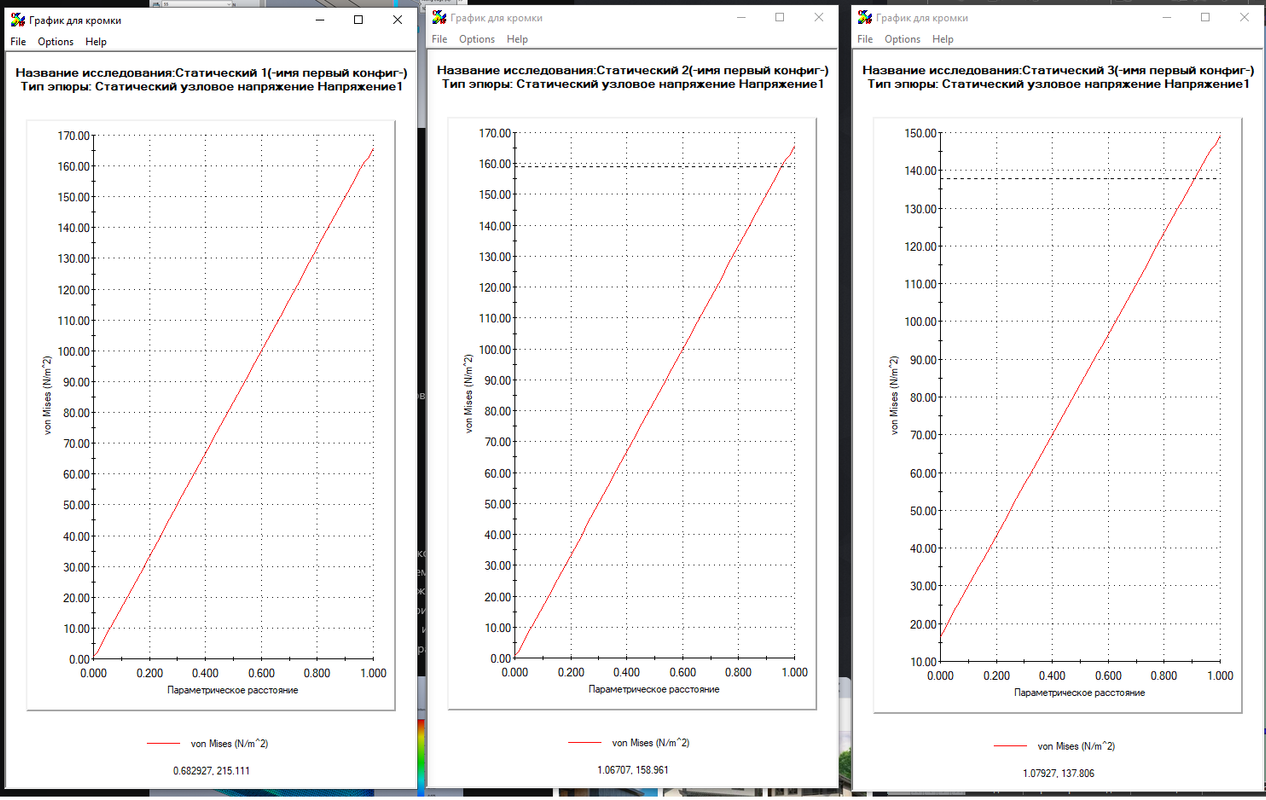Click 160.00 tick label in middle graph
Screen dimensions: 1266x800
click(x=497, y=164)
